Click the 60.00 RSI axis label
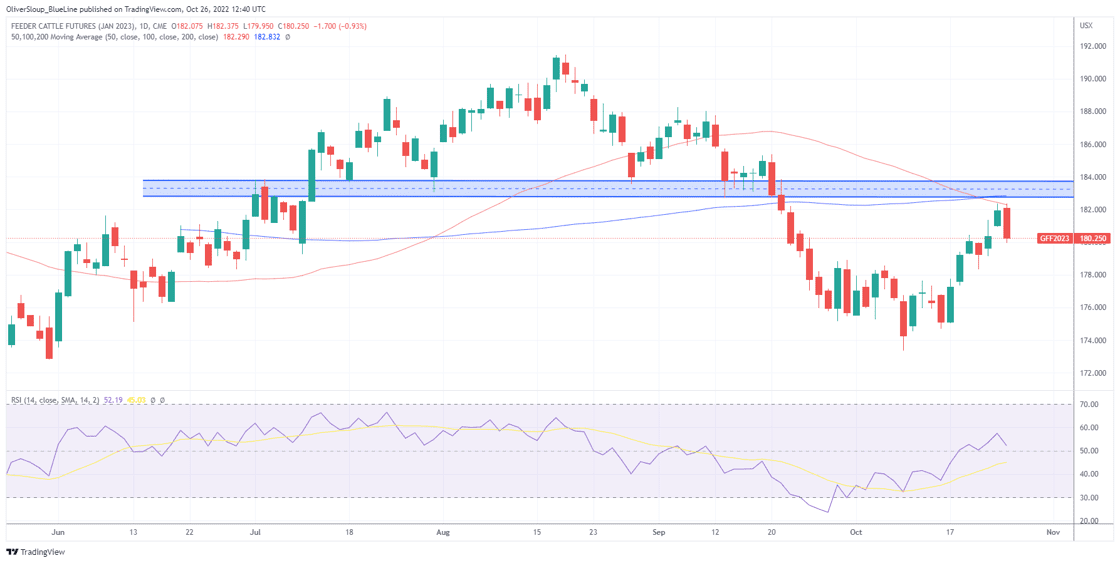The height and width of the screenshot is (563, 1120). [1089, 428]
